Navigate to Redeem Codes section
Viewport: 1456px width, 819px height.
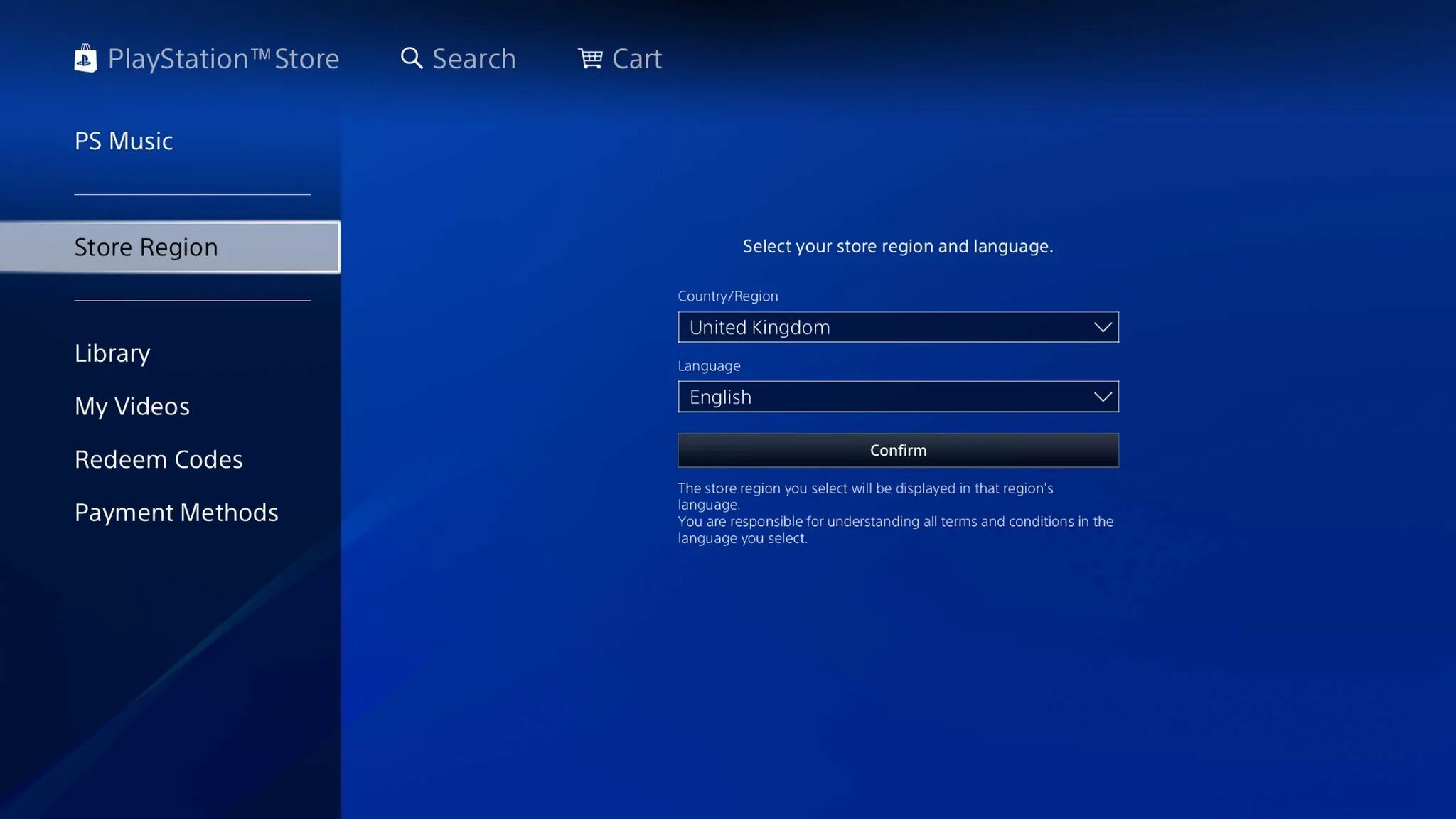point(158,459)
